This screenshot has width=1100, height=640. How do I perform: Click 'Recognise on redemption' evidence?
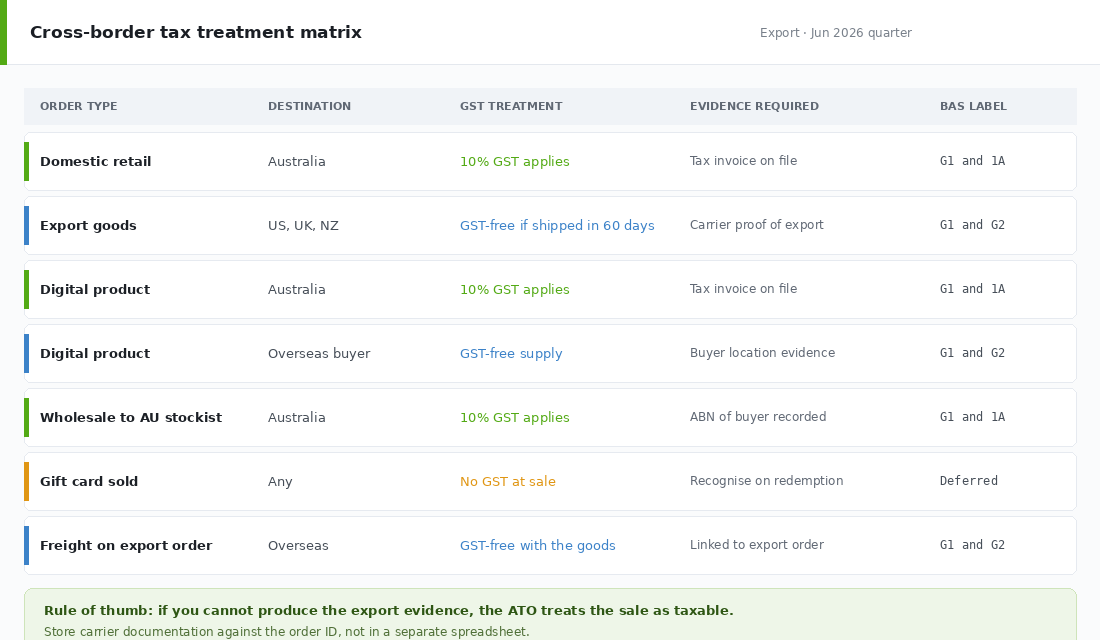[x=766, y=481]
